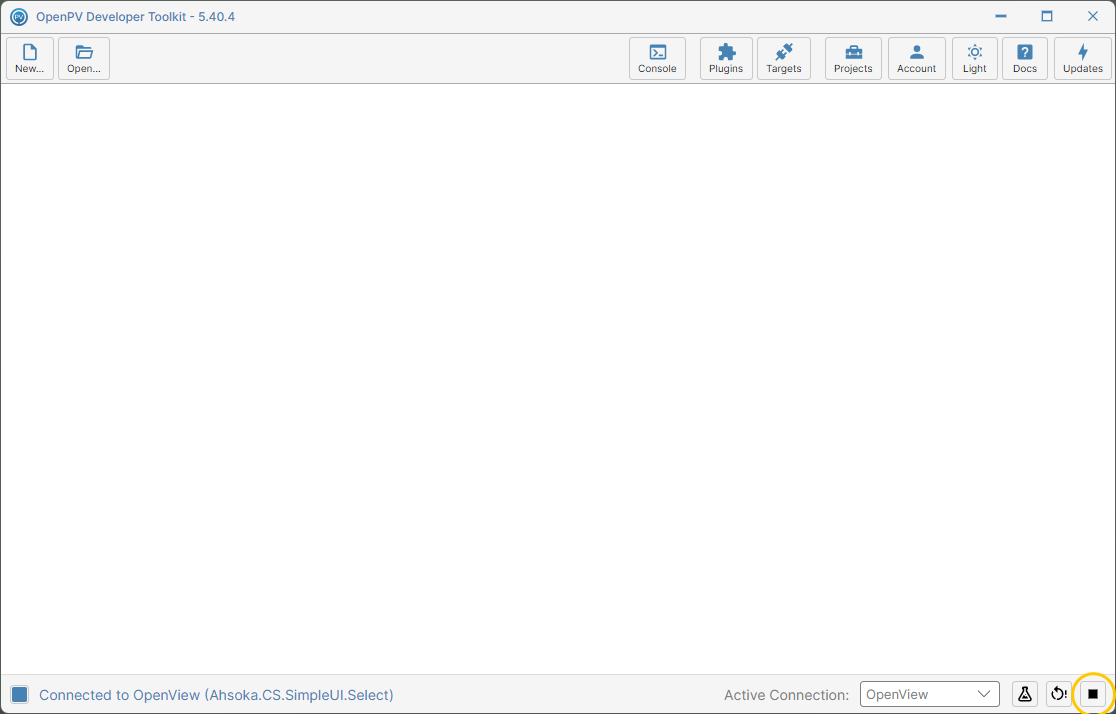Launch the Console panel
Viewport: 1116px width, 714px height.
click(657, 58)
